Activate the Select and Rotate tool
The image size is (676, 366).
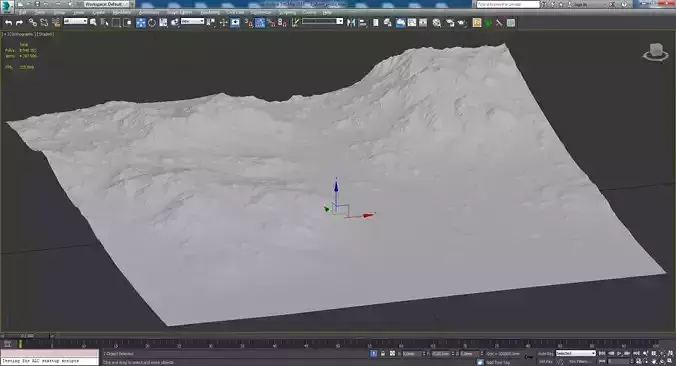point(152,22)
